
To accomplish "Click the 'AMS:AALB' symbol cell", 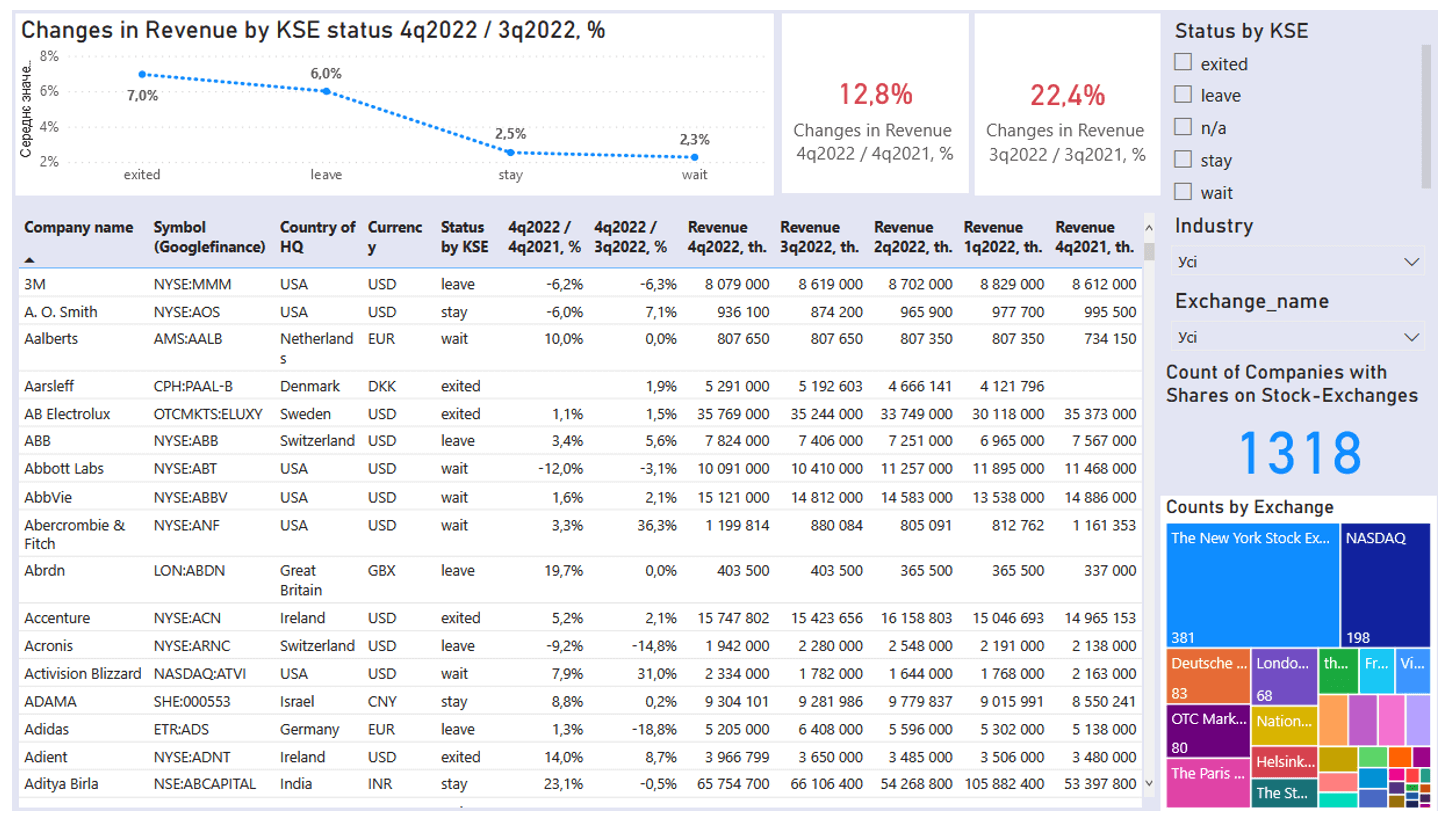I will coord(188,338).
